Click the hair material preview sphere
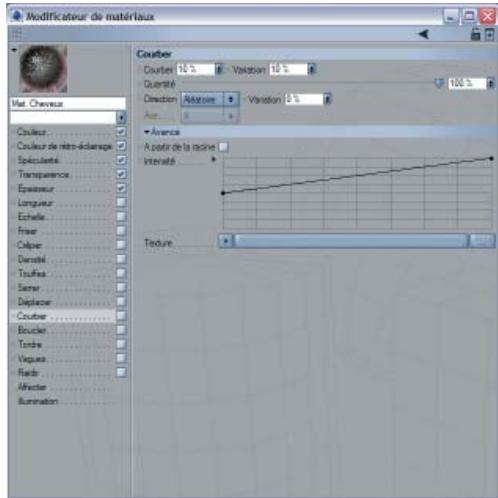498x498 pixels. (43, 69)
